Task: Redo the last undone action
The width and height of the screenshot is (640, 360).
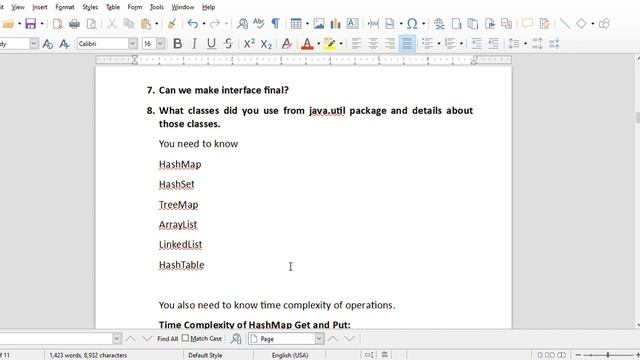Action: tap(215, 24)
